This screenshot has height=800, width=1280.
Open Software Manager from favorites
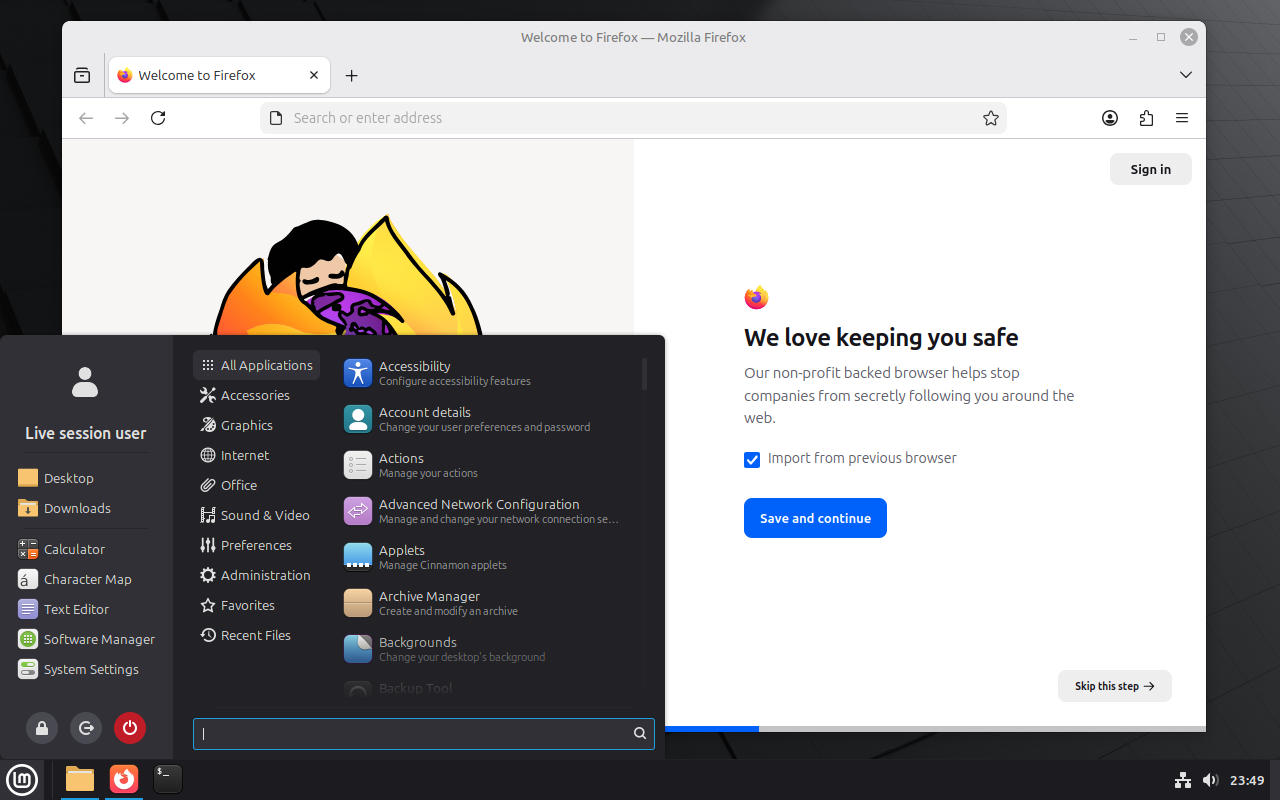[86, 639]
